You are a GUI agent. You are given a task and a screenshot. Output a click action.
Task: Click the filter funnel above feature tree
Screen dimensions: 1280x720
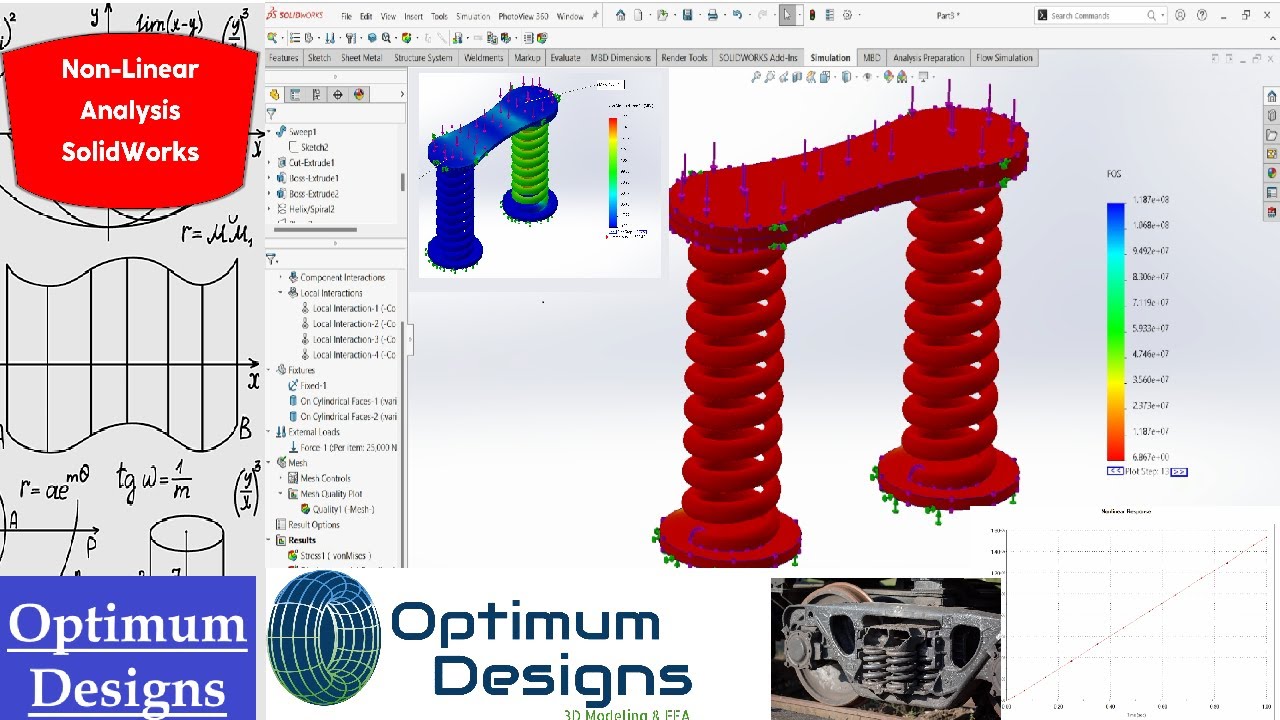272,114
